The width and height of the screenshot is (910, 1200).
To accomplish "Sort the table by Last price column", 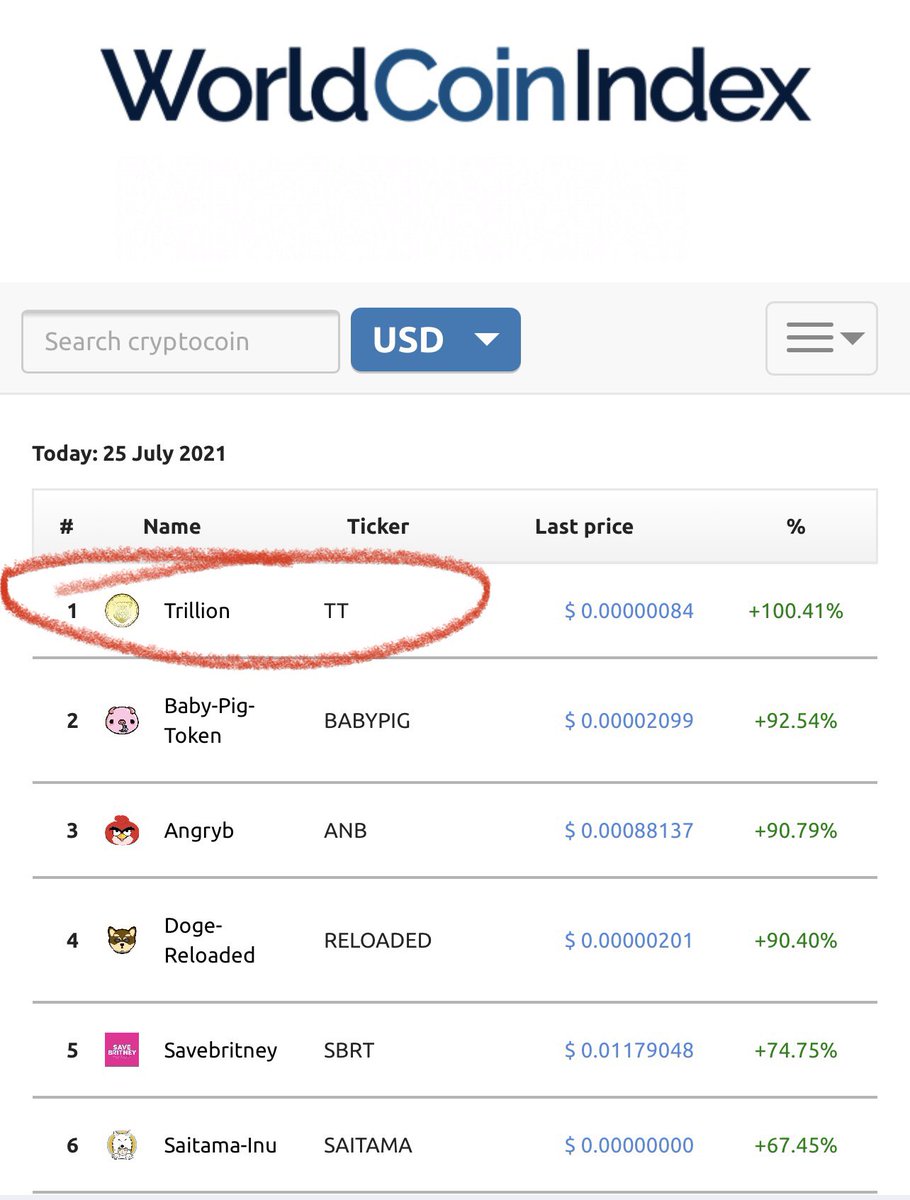I will tap(583, 526).
